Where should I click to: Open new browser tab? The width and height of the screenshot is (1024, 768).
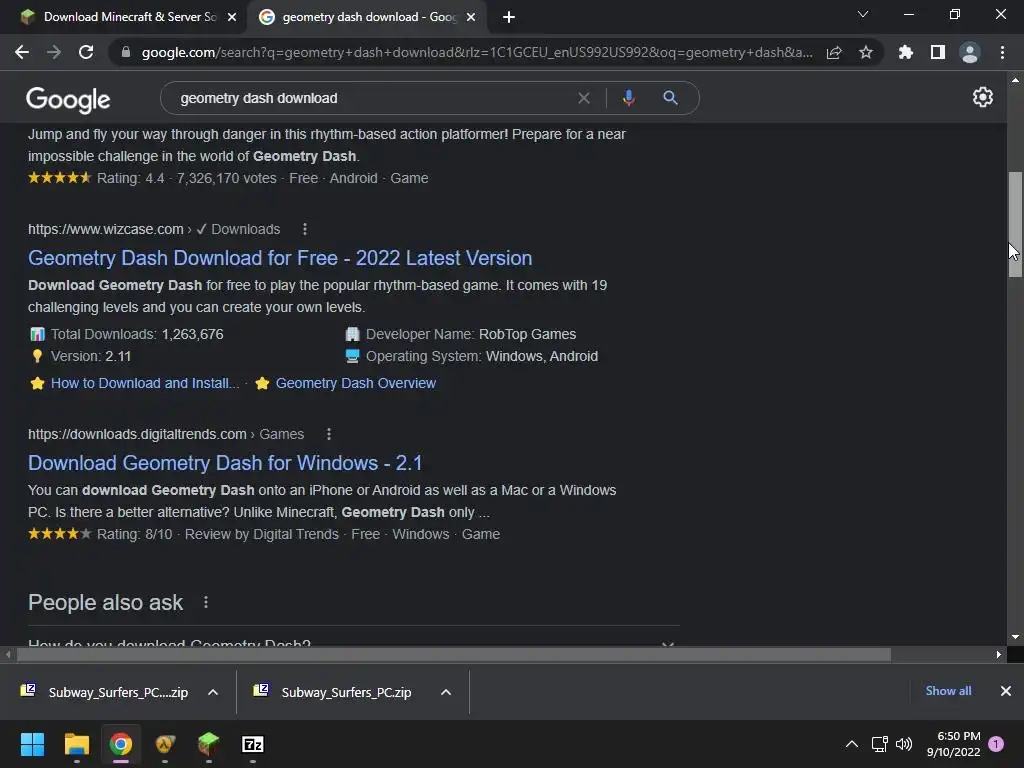[509, 17]
